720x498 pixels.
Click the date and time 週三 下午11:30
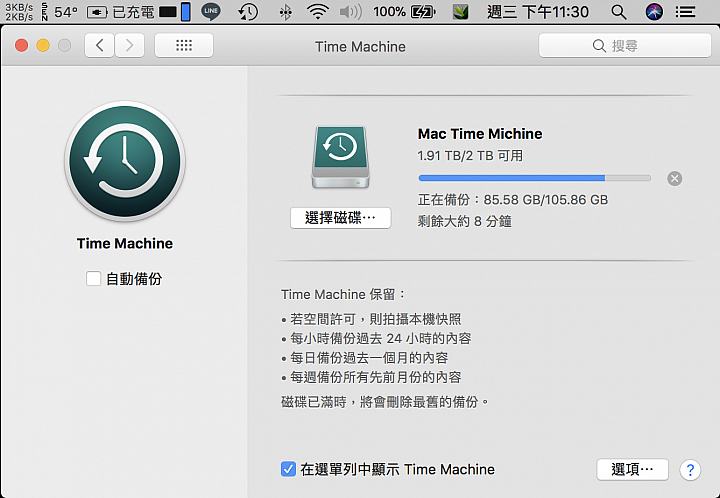538,12
